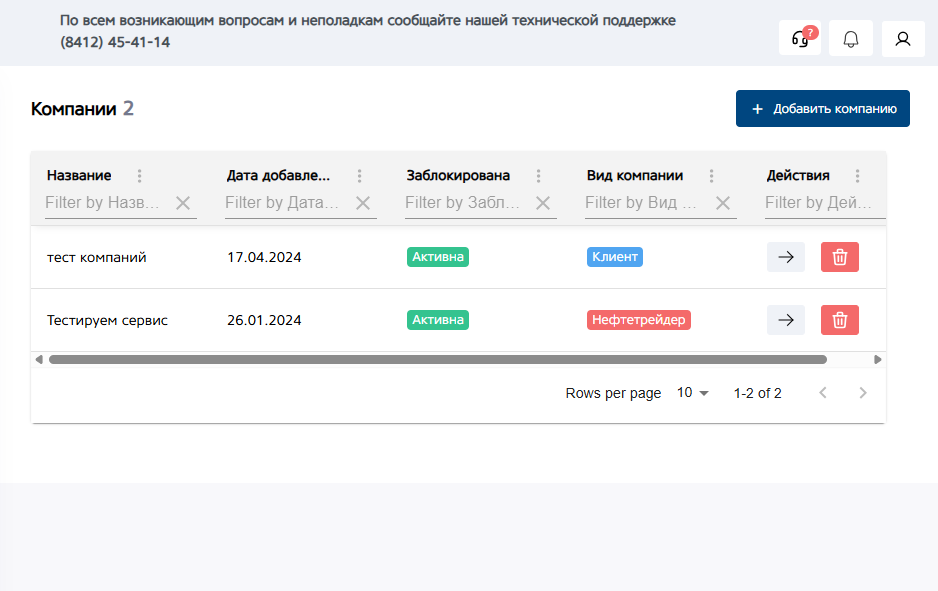938x591 pixels.
Task: Open Название column options menu
Action: (x=139, y=175)
